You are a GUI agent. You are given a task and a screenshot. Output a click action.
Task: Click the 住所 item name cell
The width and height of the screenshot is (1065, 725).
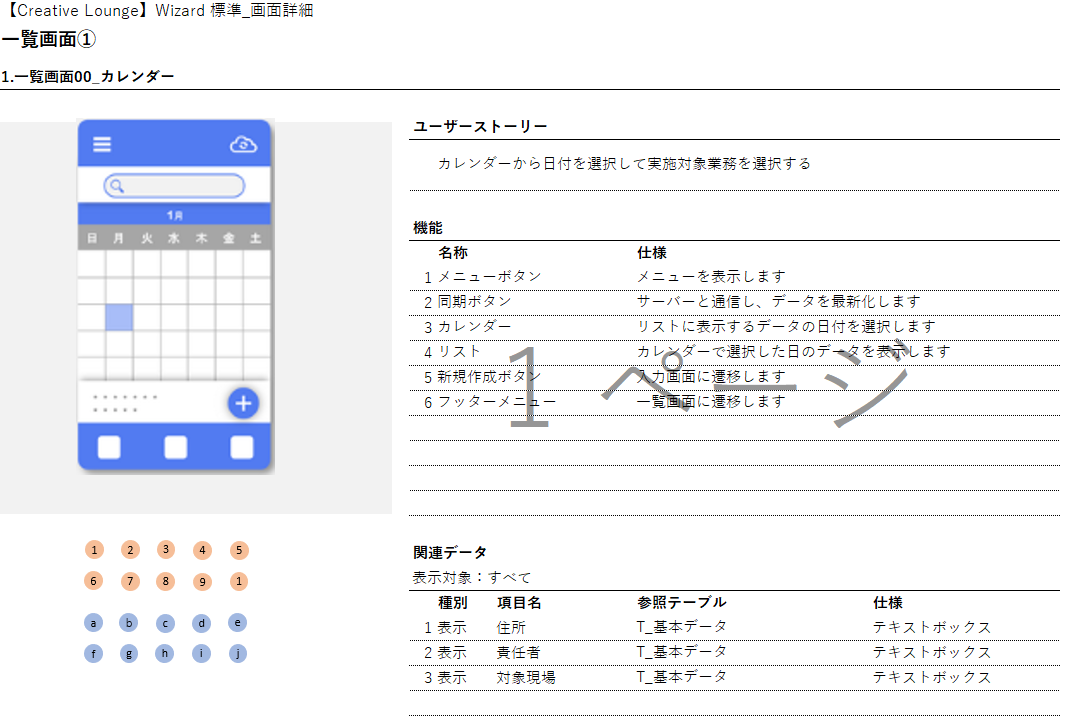coord(511,627)
